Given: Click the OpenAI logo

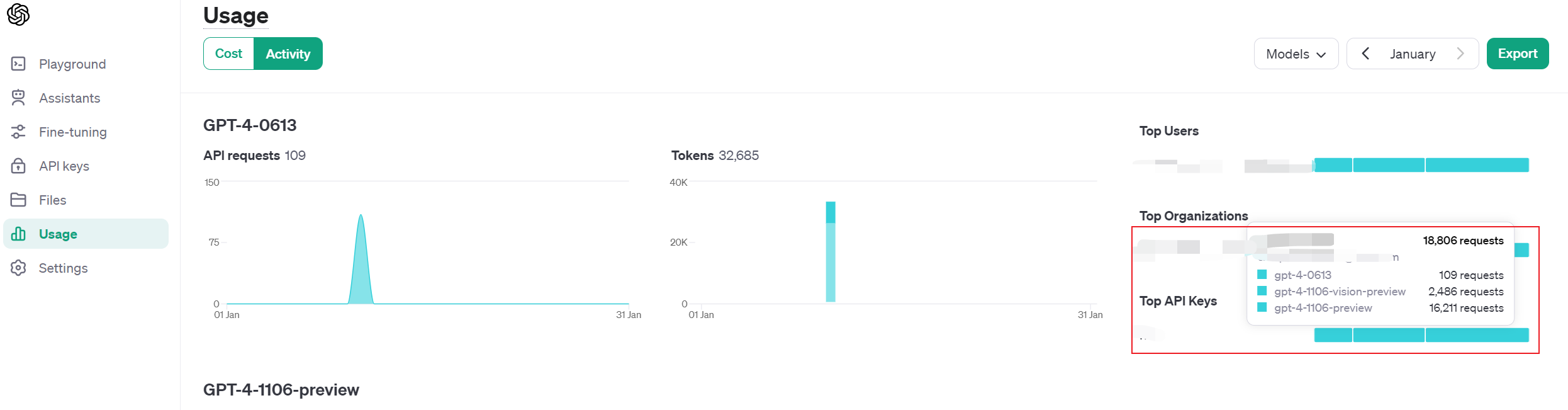Looking at the screenshot, I should click(x=18, y=14).
